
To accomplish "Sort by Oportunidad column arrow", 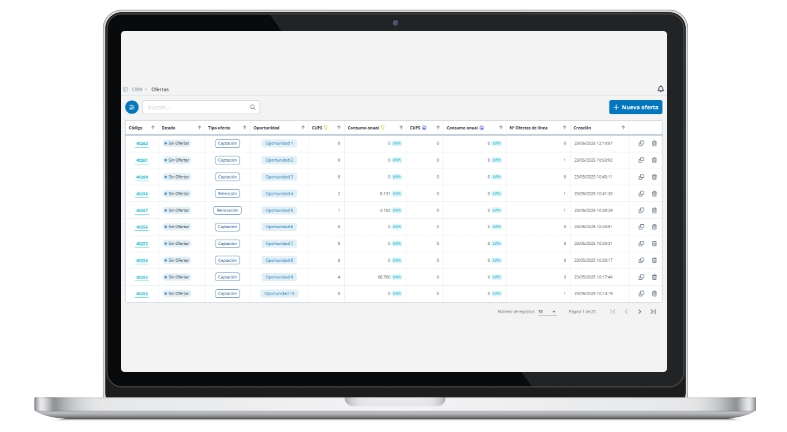I will [304, 128].
